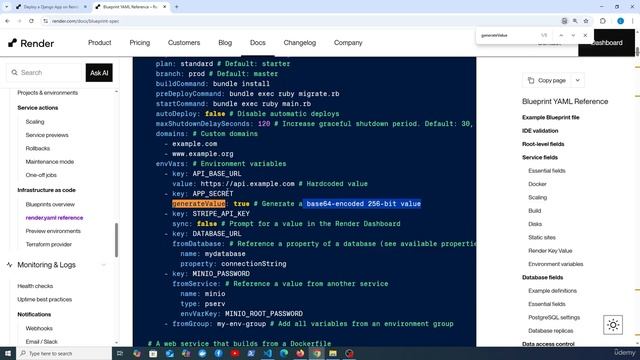Open the Chrome profile avatar

(x=620, y=21)
